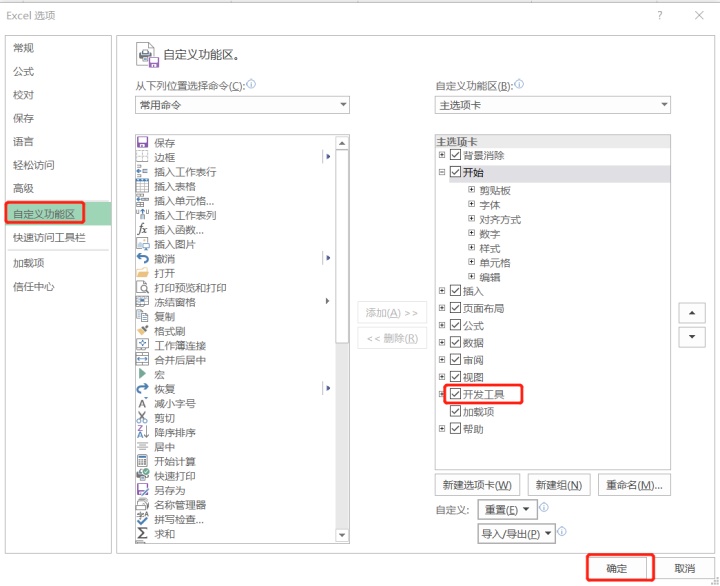Viewport: 720px width, 586px height.
Task: Expand the 视图 tree node
Action: [x=442, y=377]
